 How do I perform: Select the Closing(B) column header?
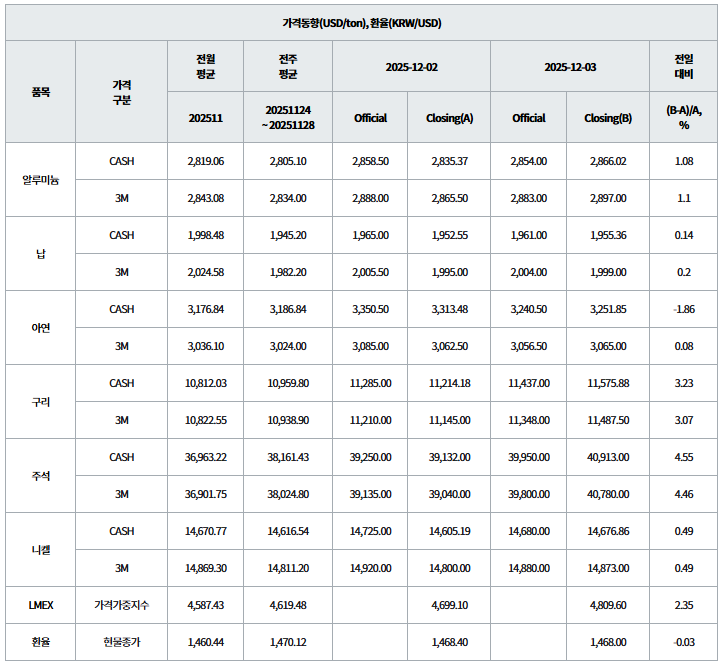tap(607, 118)
